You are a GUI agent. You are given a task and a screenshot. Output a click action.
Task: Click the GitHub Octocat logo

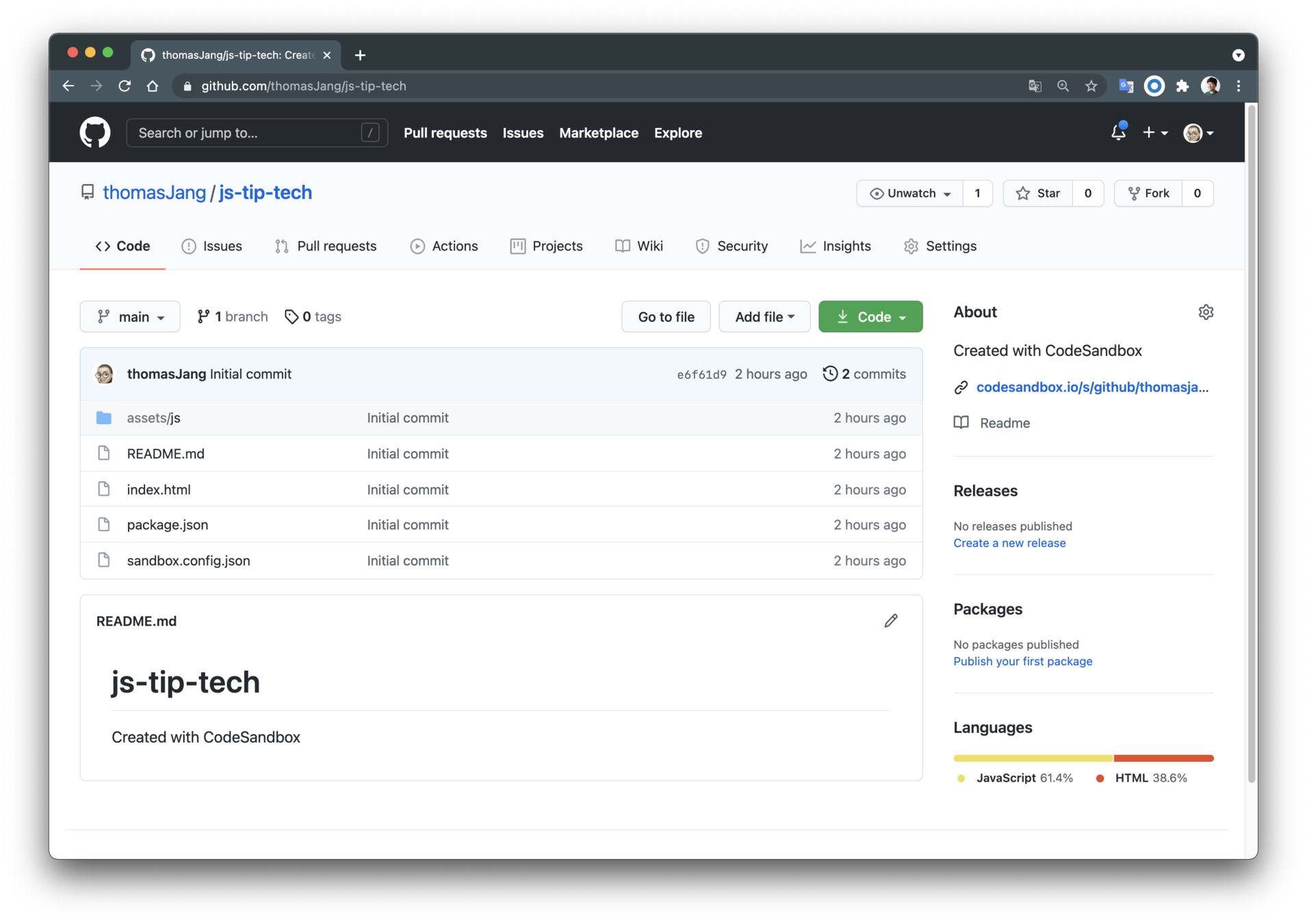95,133
